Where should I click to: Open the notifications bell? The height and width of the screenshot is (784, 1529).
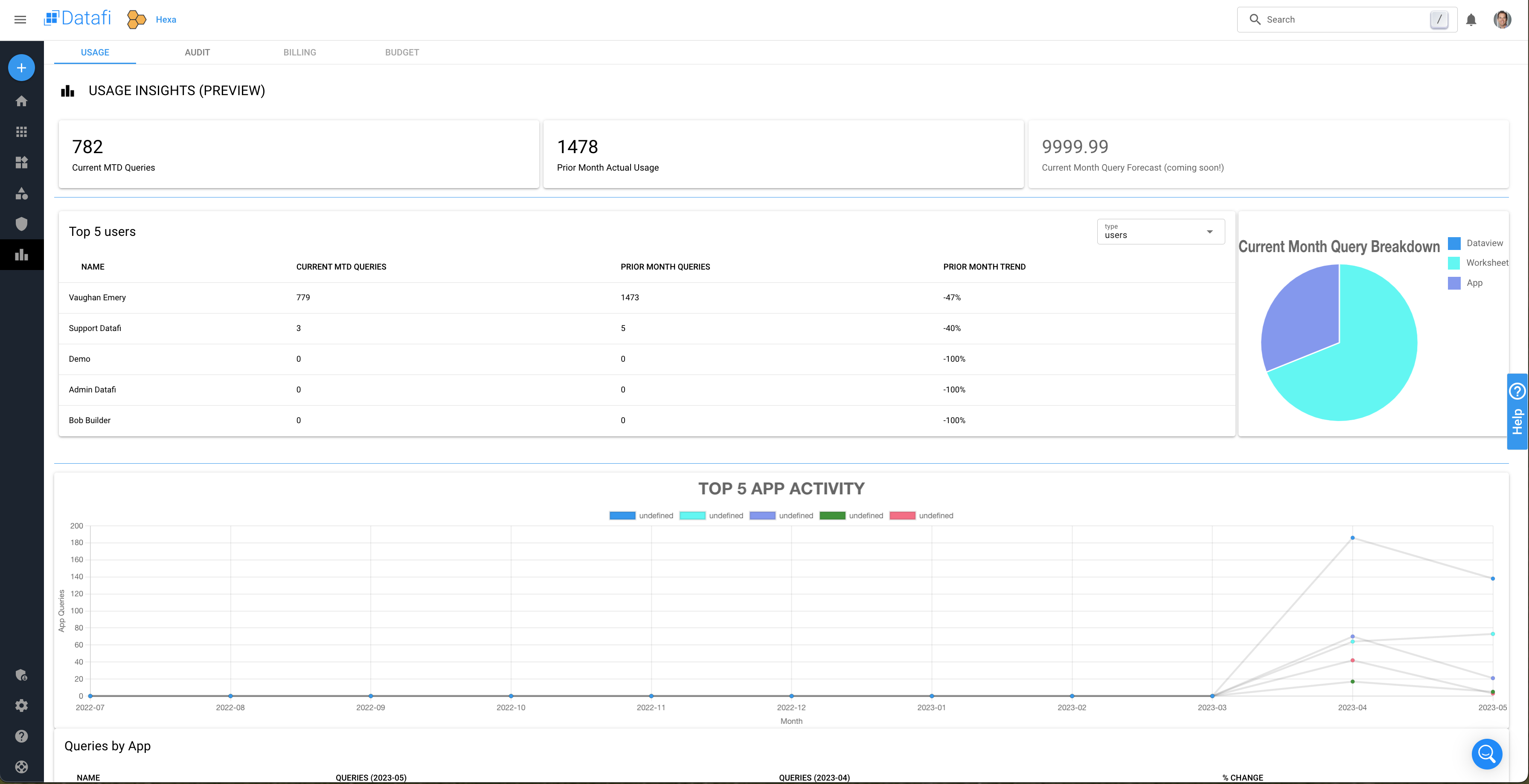click(x=1471, y=20)
